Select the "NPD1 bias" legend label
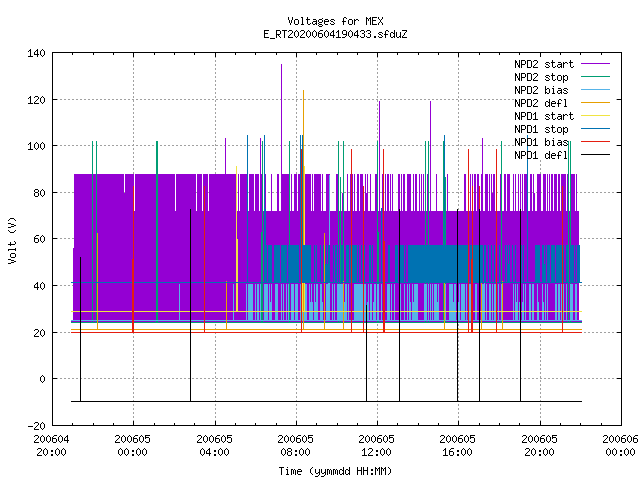This screenshot has width=640, height=480. 541,142
